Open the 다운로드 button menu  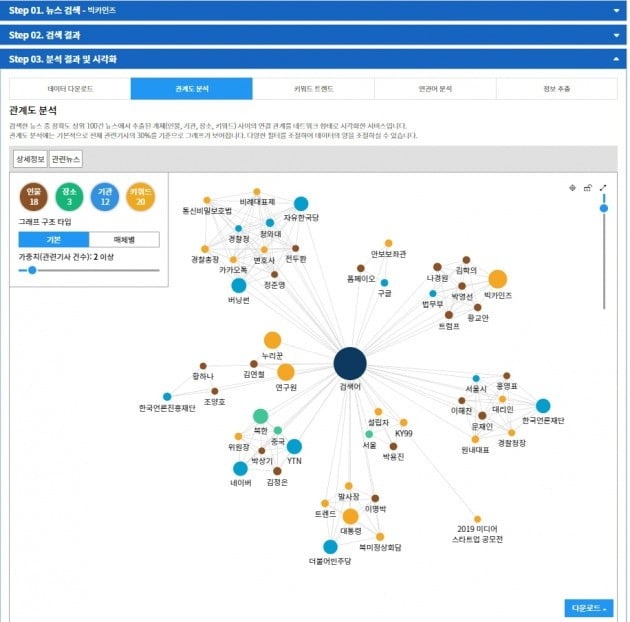pos(588,607)
